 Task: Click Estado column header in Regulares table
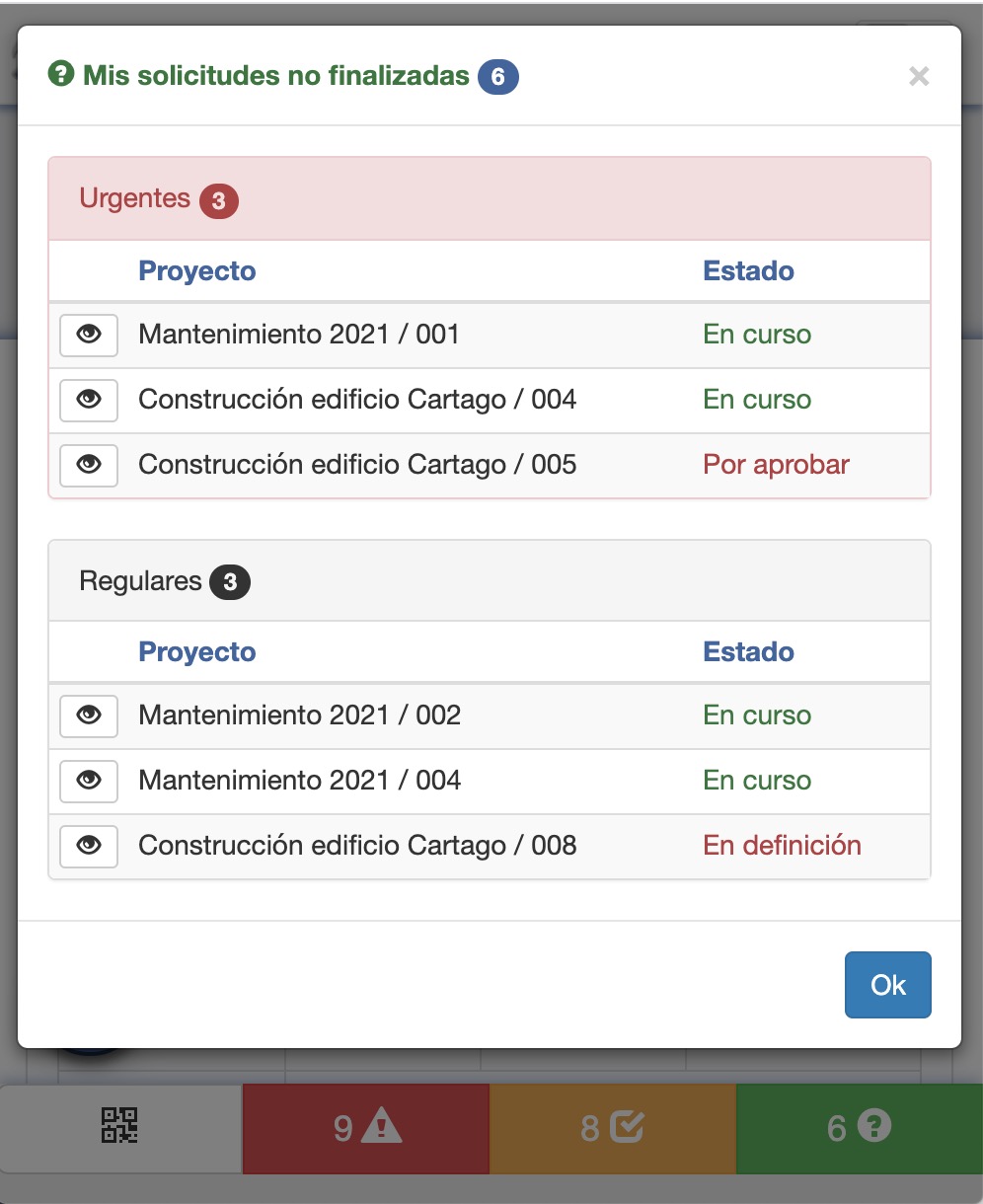point(748,652)
